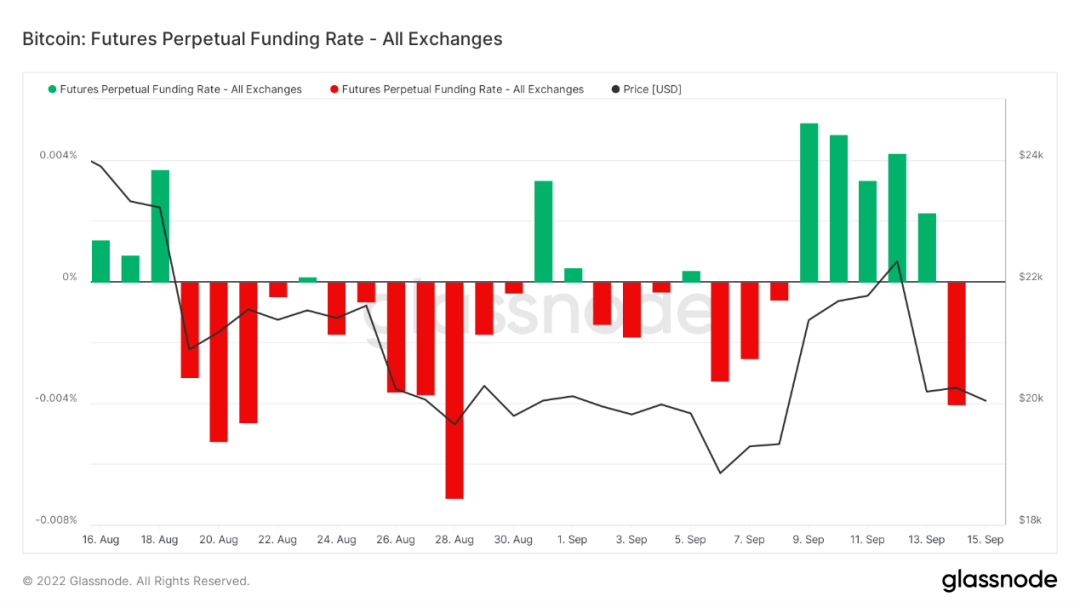Click the green bar above 18 Aug
The height and width of the screenshot is (608, 1080).
pos(160,226)
